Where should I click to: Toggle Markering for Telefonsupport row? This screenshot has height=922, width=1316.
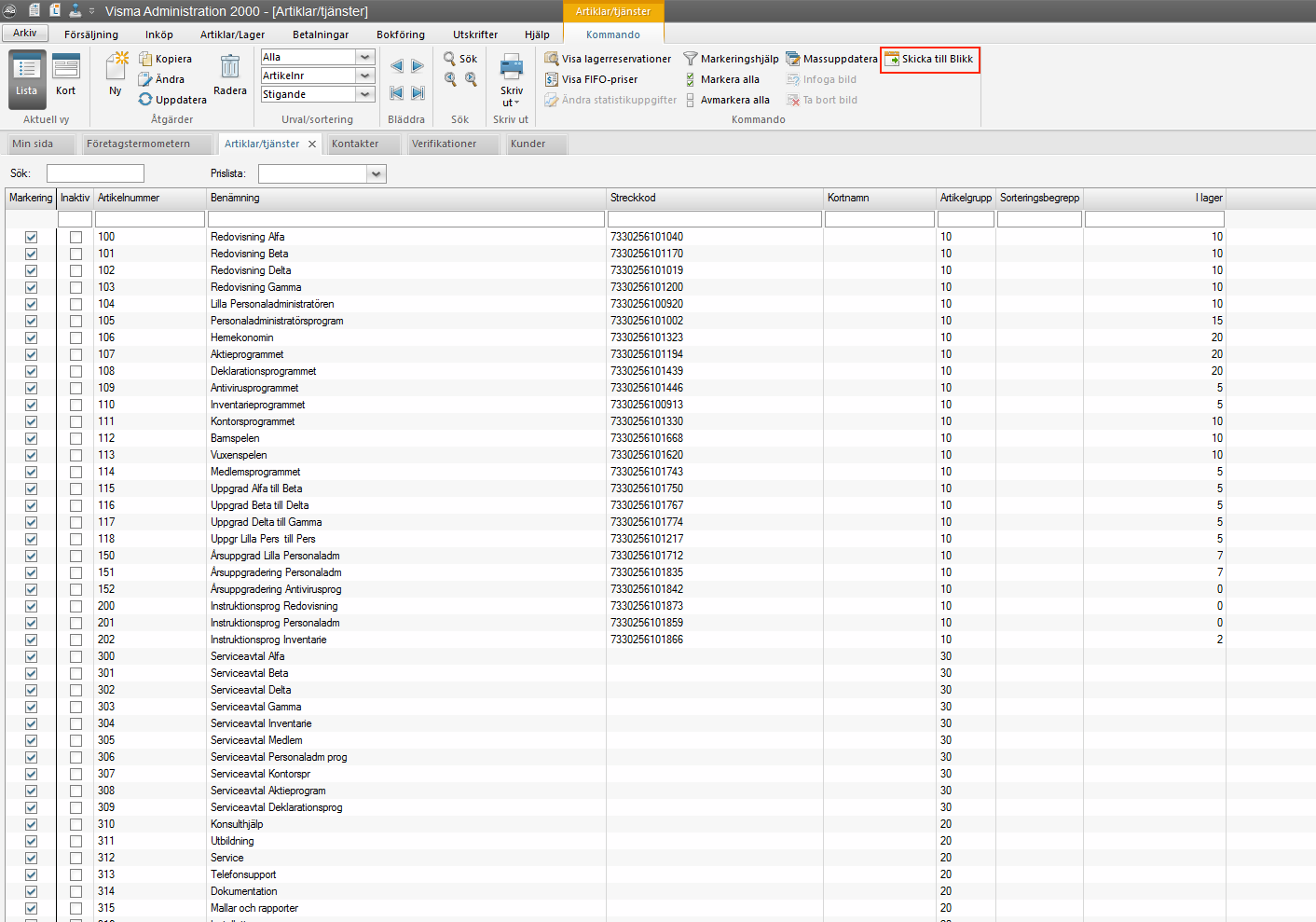31,874
